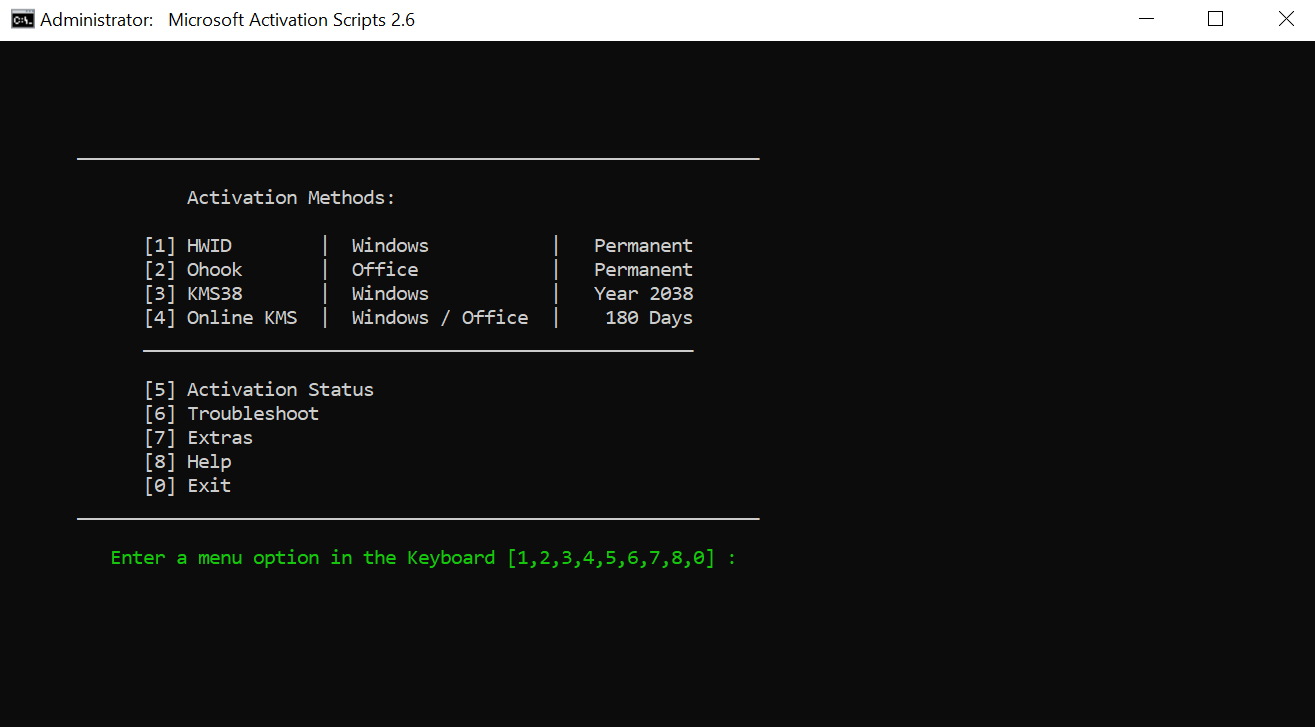This screenshot has height=727, width=1315.
Task: Select the Ohook Office option
Action: click(213, 270)
